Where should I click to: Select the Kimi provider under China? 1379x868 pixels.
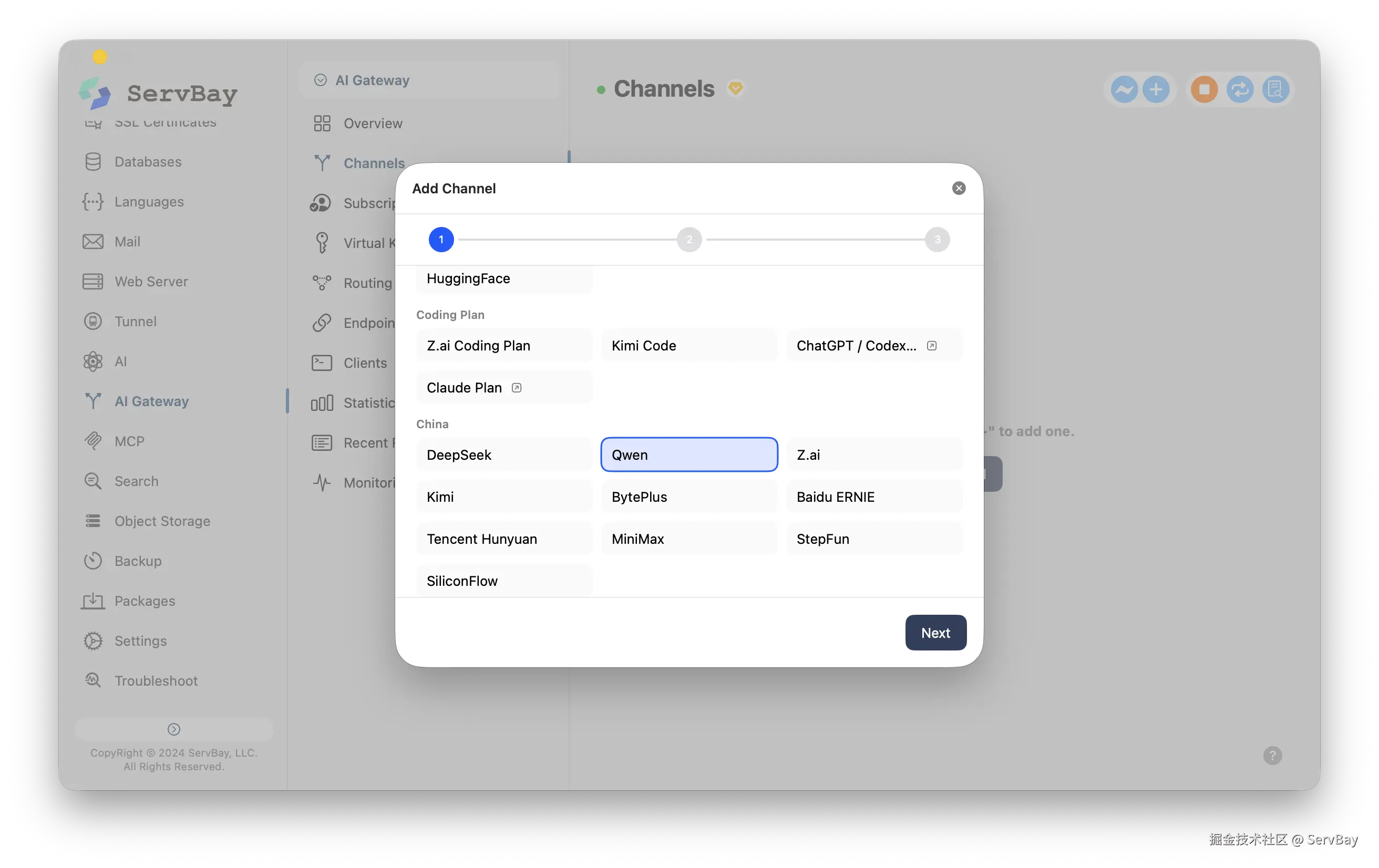pyautogui.click(x=504, y=497)
